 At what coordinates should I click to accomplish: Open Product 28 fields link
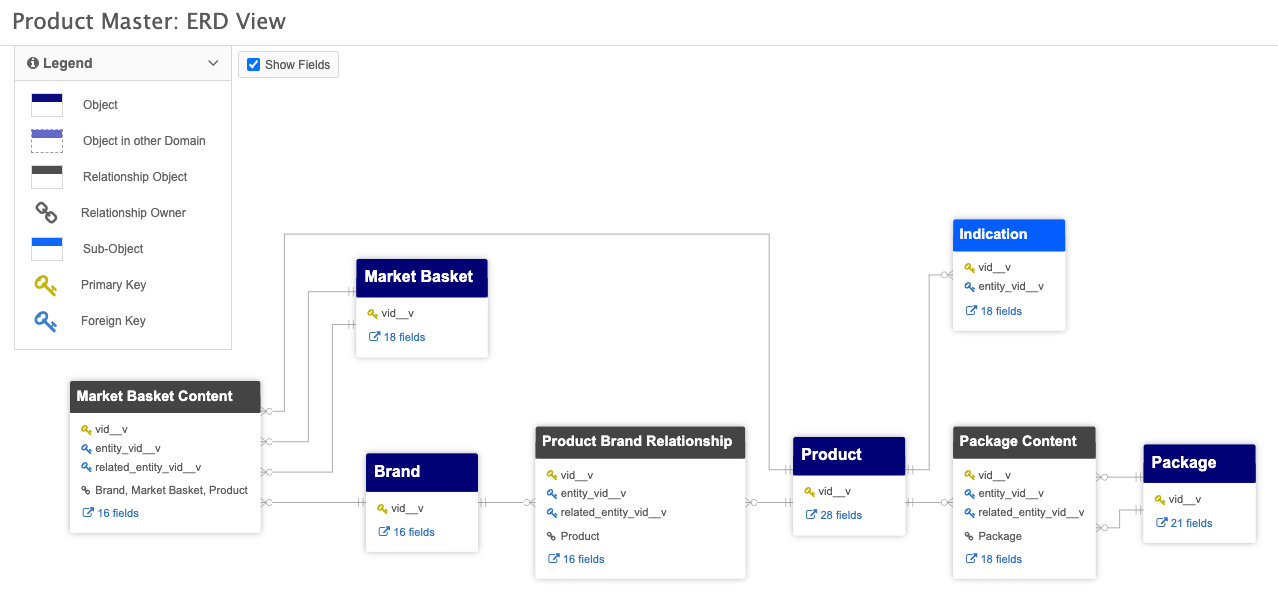[840, 515]
